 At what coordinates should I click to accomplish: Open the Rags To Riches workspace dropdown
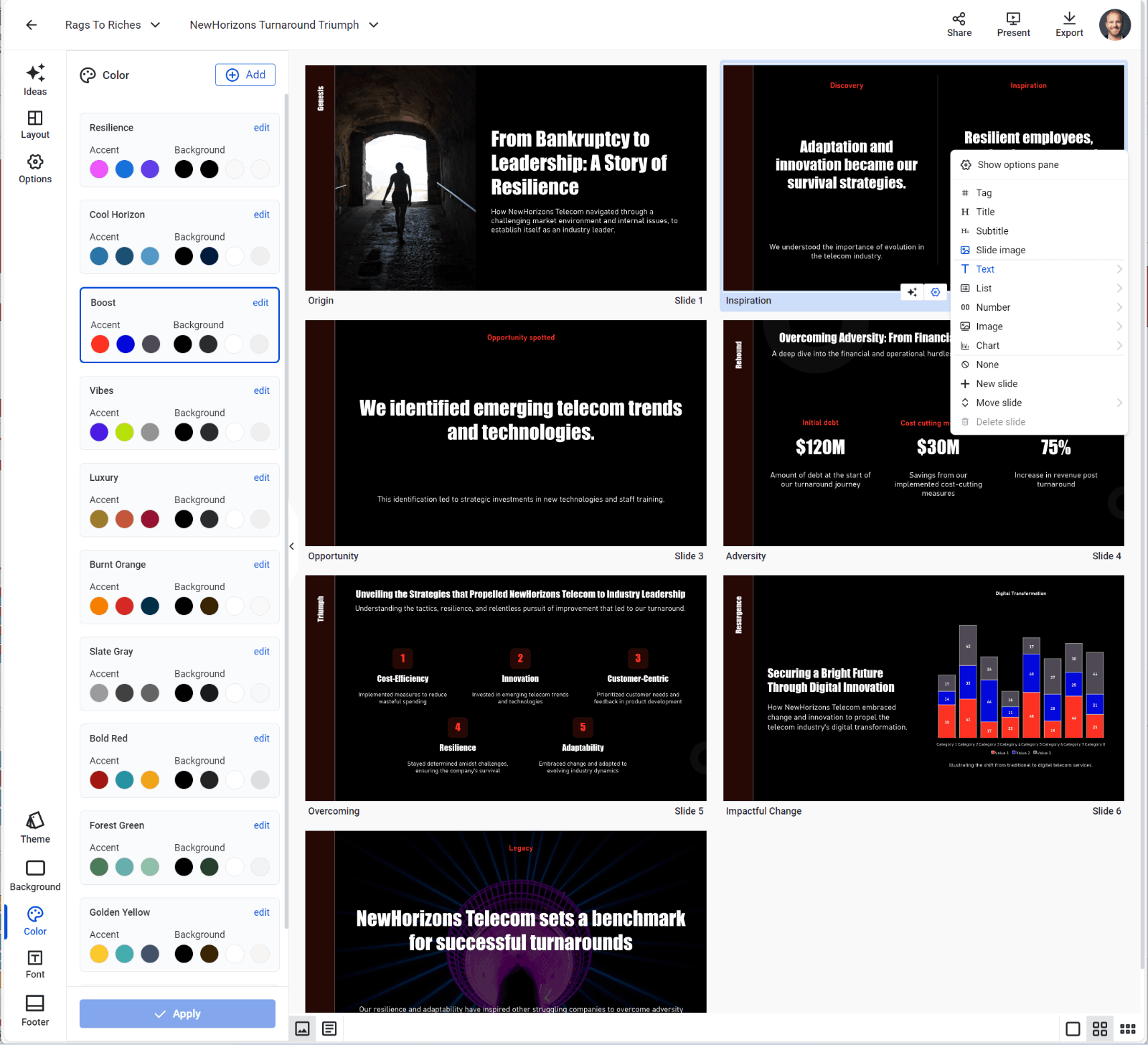pos(113,24)
